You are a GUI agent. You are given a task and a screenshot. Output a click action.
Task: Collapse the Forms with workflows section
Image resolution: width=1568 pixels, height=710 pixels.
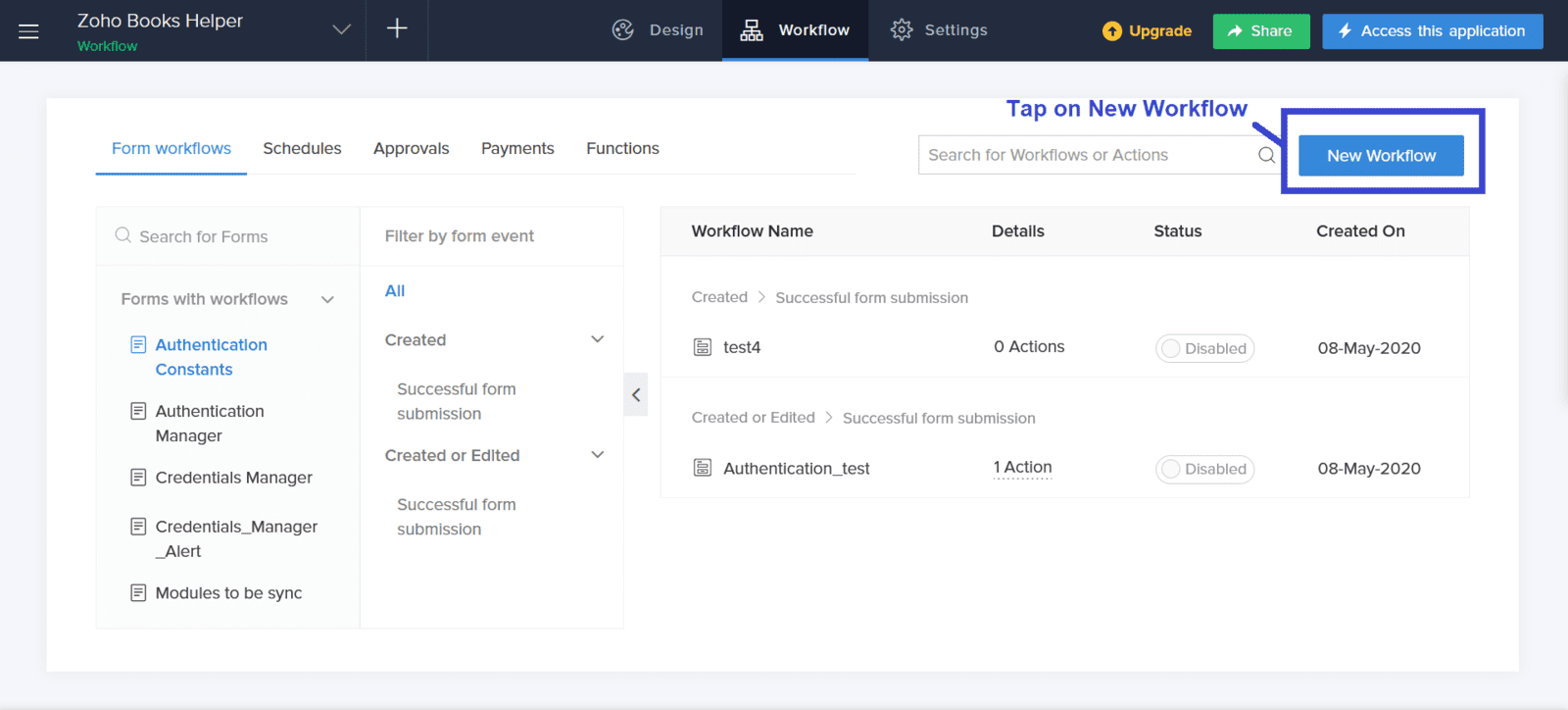[327, 299]
